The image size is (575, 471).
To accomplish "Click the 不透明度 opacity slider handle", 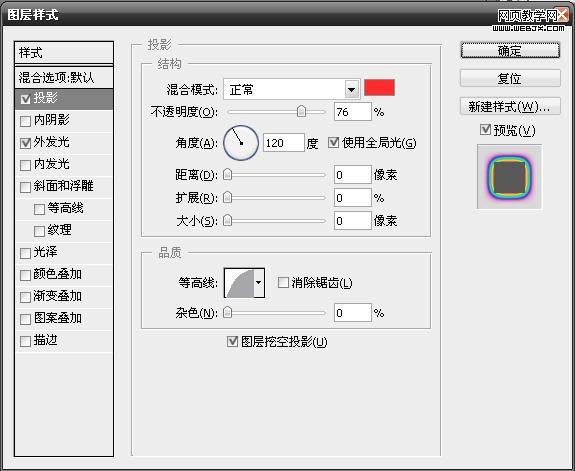I will (x=301, y=110).
